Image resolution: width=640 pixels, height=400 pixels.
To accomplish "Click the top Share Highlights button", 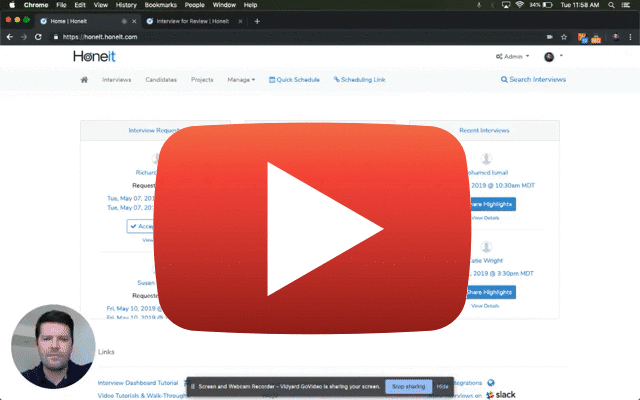I will [x=492, y=204].
